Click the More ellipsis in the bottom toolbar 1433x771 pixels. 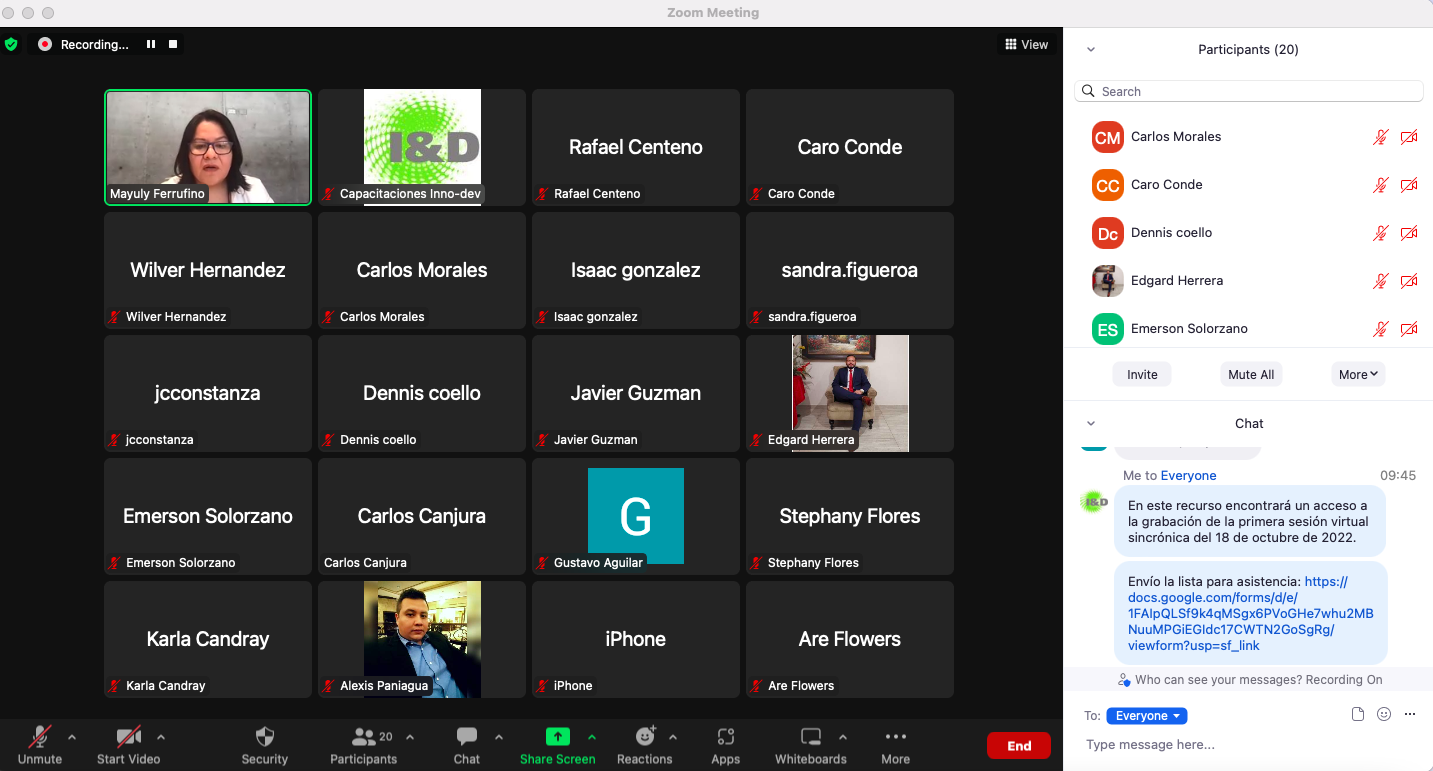click(896, 737)
